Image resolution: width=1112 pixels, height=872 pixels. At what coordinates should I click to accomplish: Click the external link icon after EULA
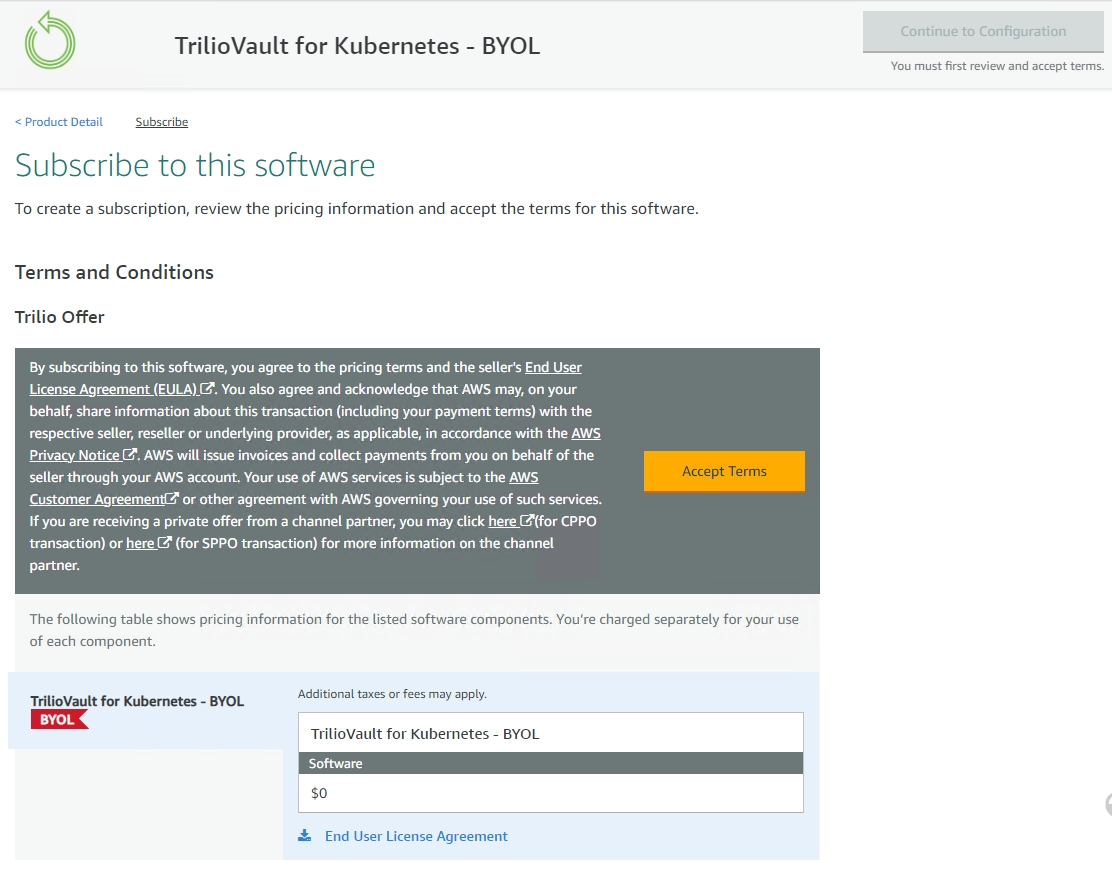(207, 389)
